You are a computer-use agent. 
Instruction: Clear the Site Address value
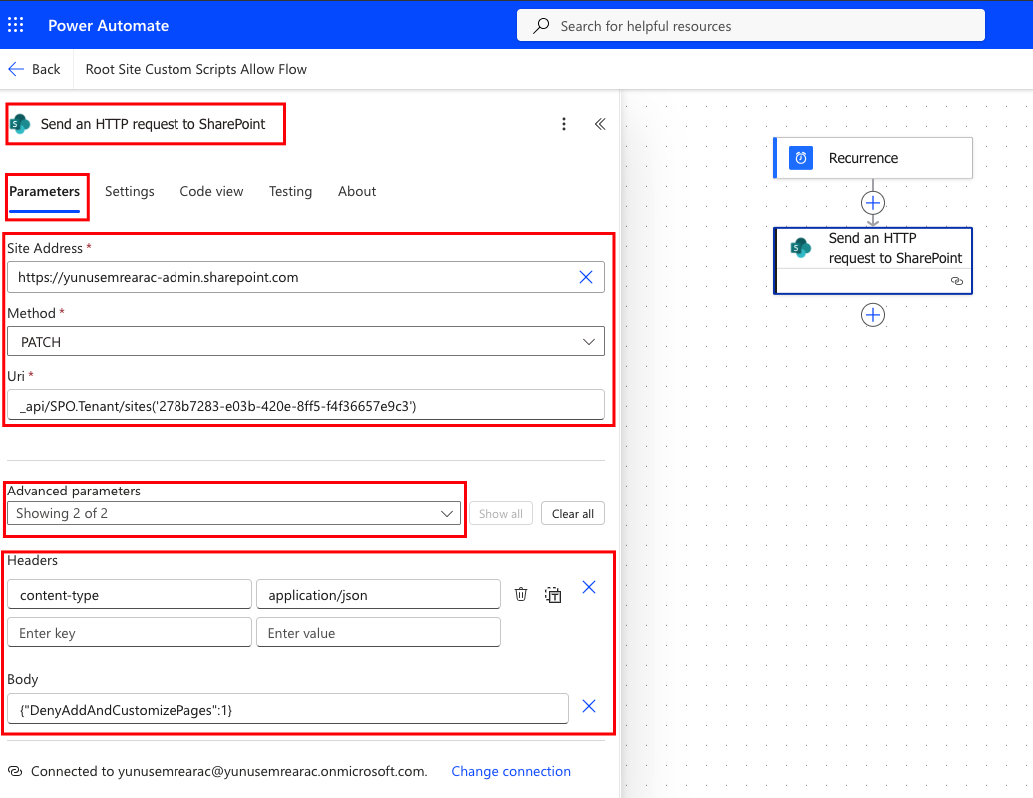click(586, 277)
